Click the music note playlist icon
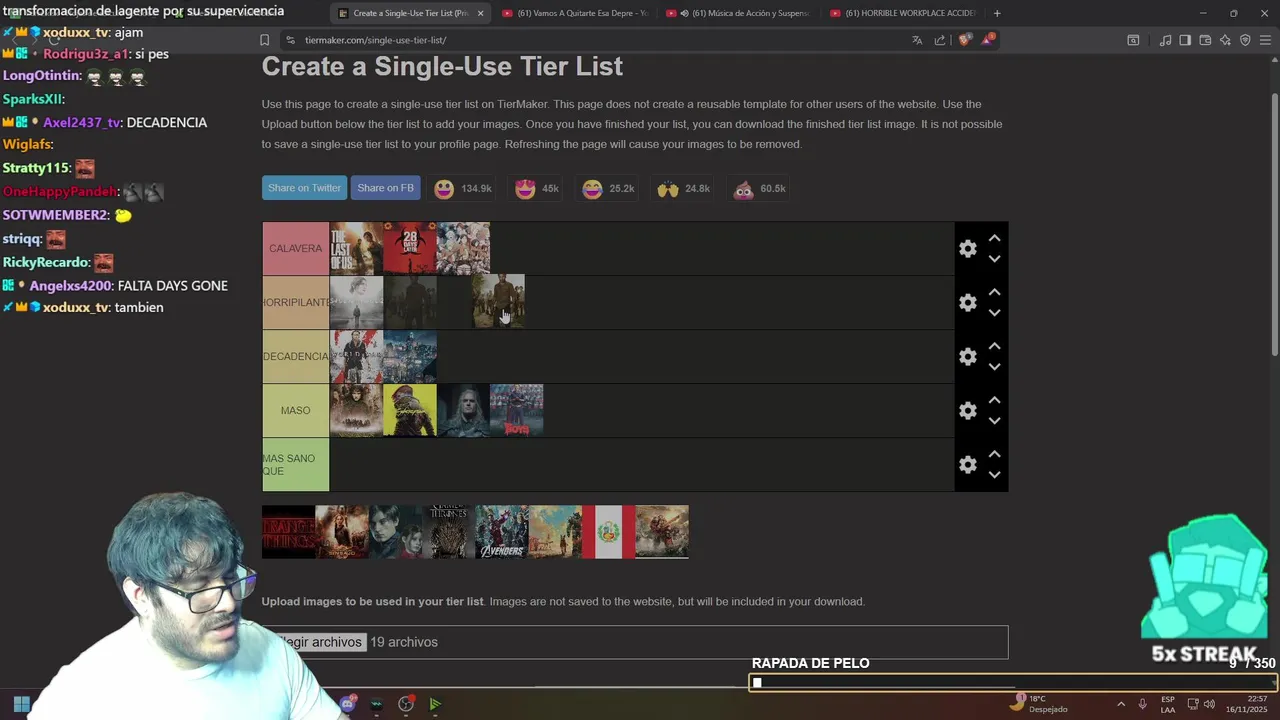This screenshot has width=1280, height=720. click(1165, 40)
